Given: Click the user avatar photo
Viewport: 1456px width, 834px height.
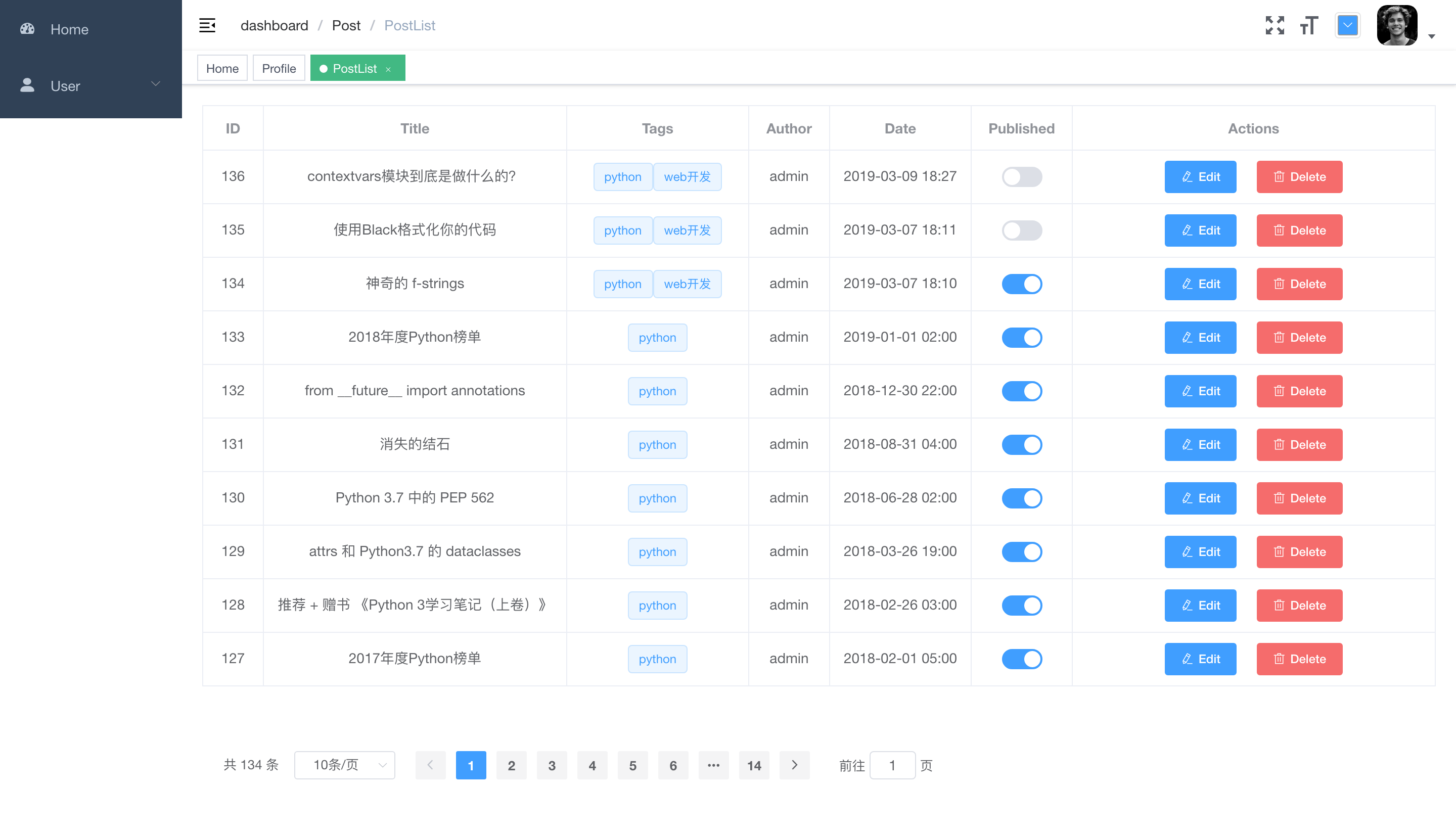Looking at the screenshot, I should (1397, 25).
